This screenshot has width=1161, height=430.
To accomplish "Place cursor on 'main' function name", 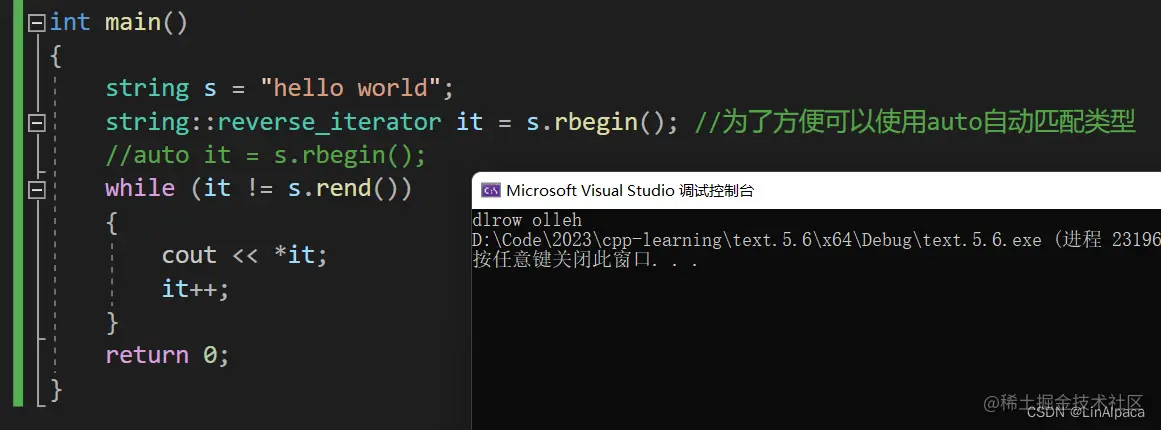I will coord(133,22).
